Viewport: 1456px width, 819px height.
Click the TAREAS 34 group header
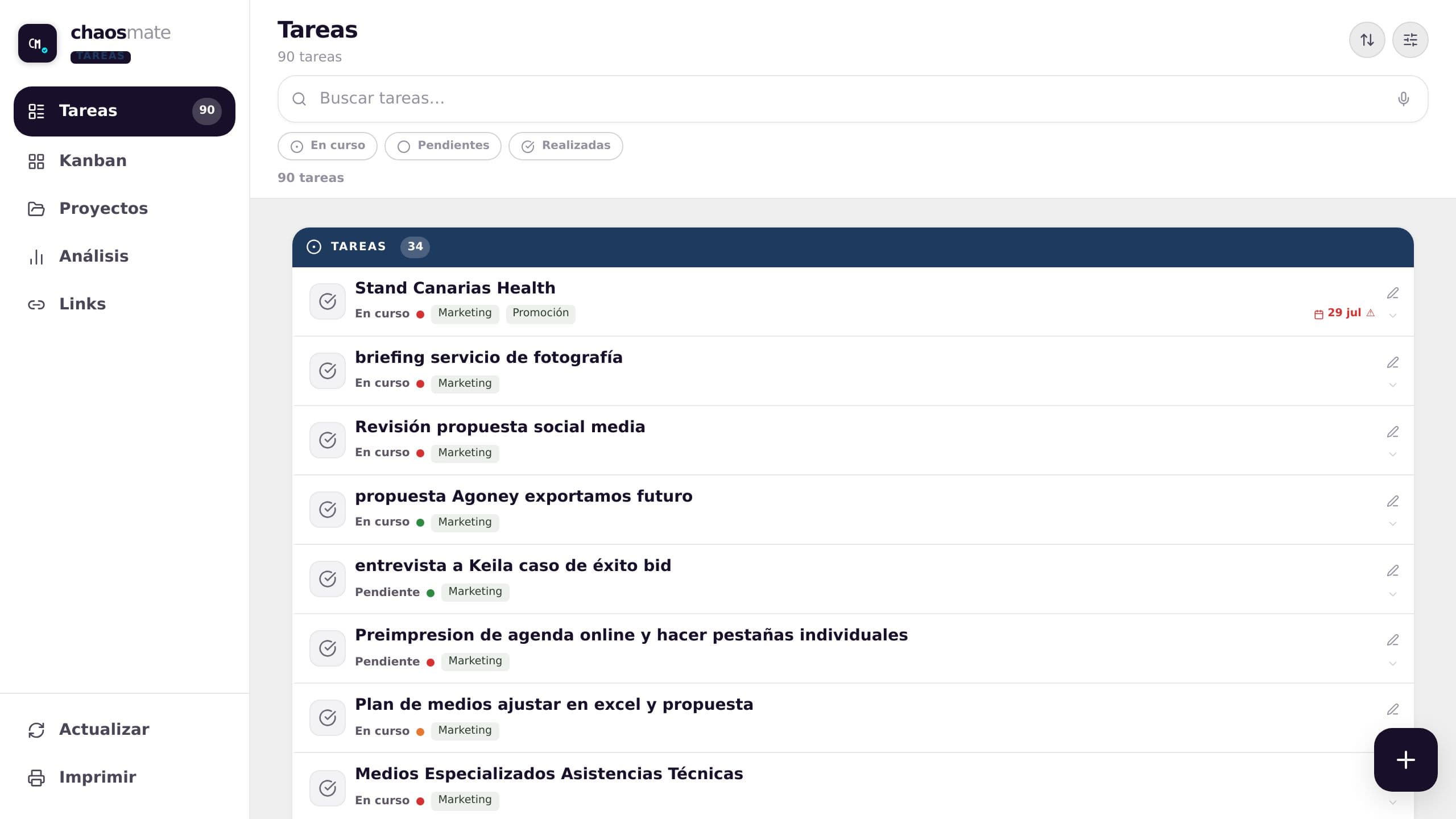[853, 247]
